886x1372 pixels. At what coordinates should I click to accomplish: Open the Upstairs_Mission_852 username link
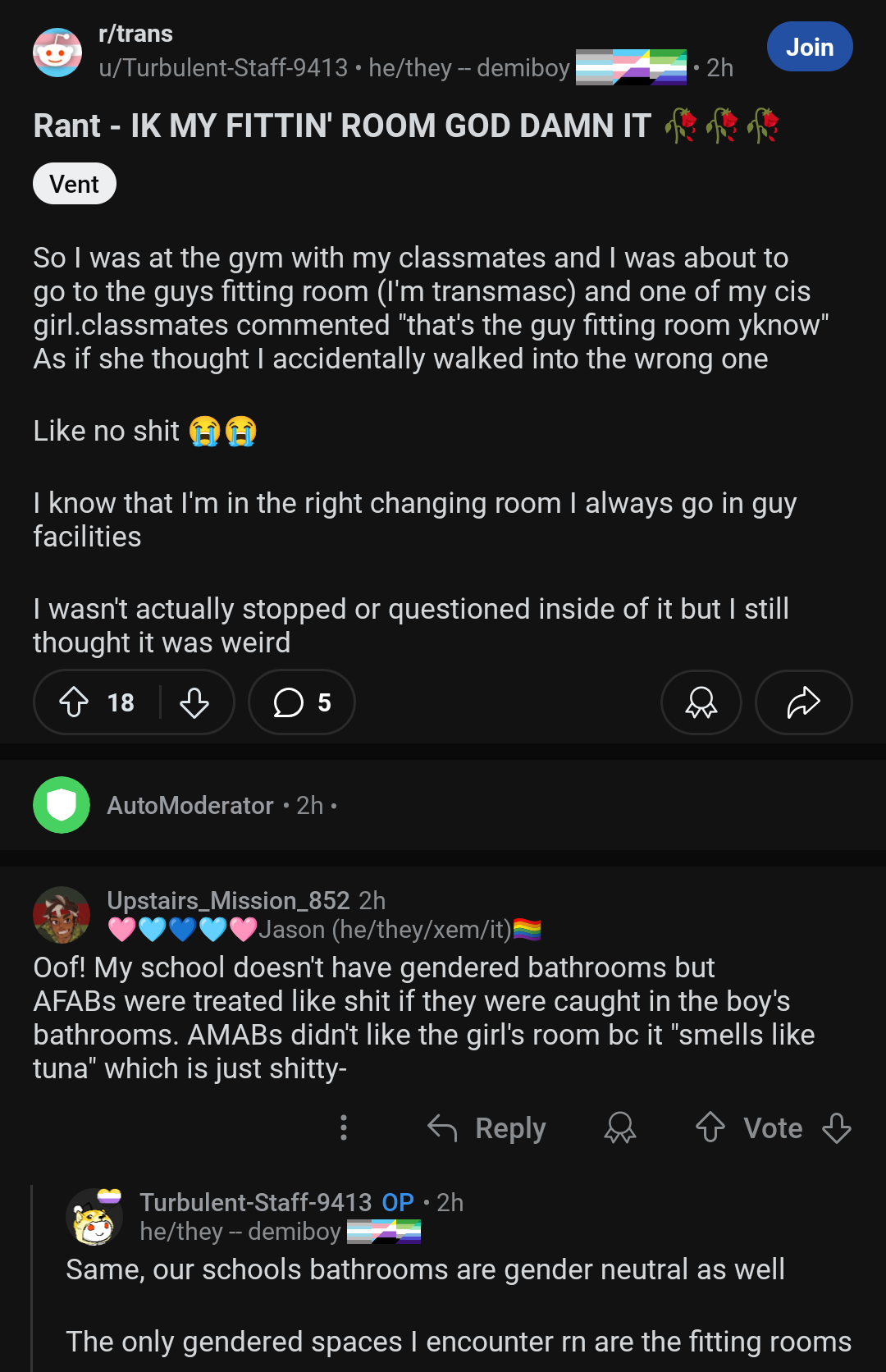click(228, 900)
